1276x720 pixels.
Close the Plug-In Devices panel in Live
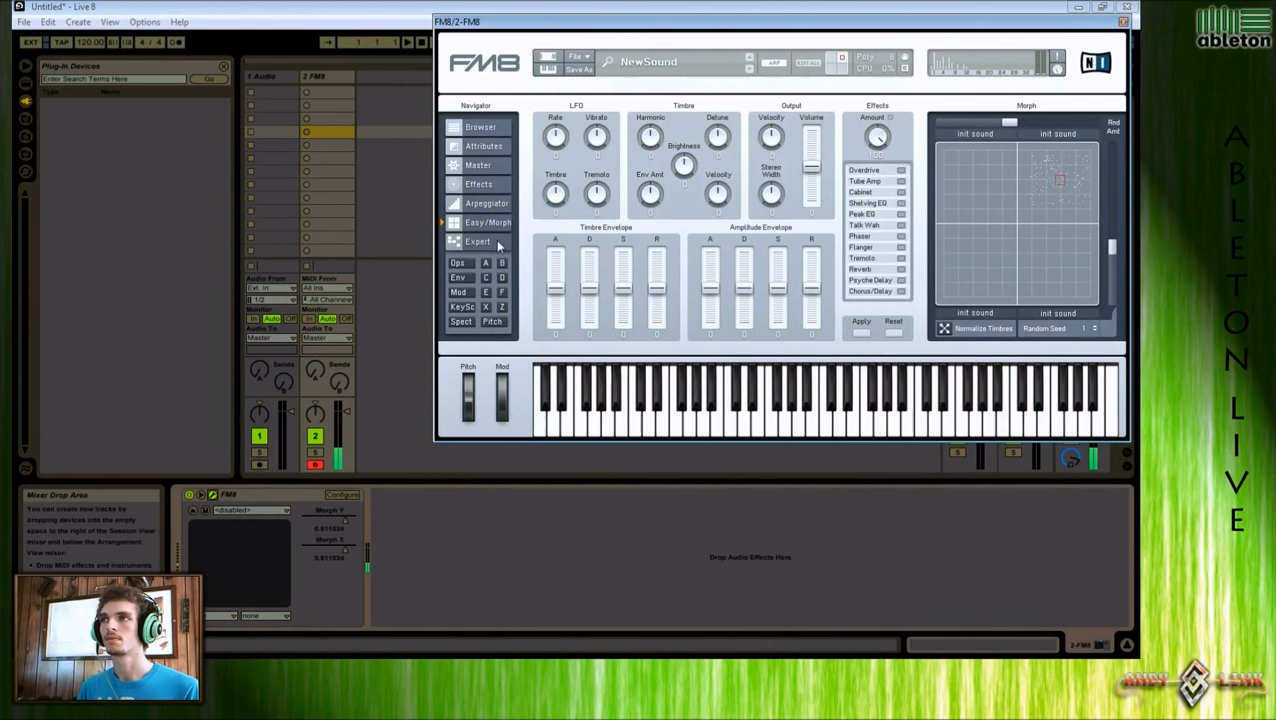click(x=223, y=67)
